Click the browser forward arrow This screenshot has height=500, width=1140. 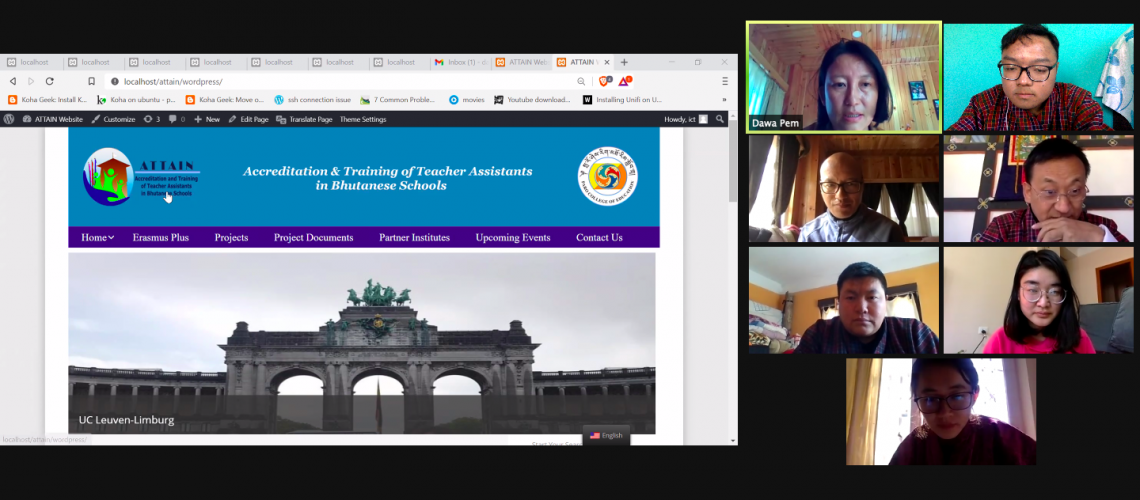[31, 81]
